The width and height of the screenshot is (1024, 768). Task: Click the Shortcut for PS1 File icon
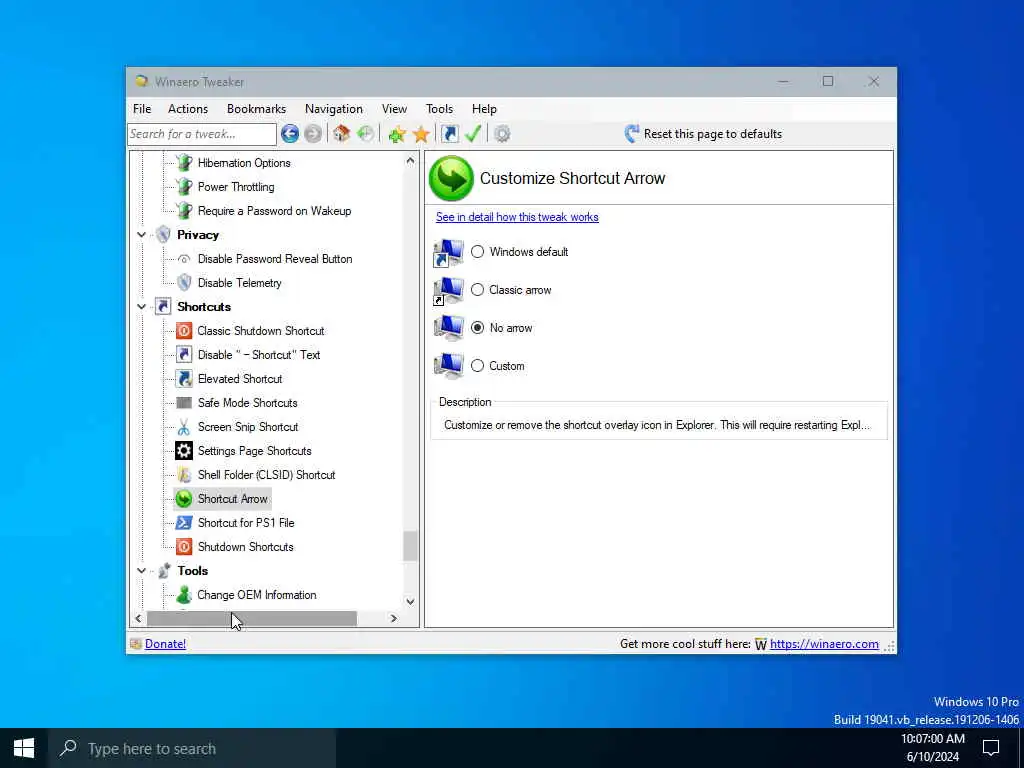[184, 522]
